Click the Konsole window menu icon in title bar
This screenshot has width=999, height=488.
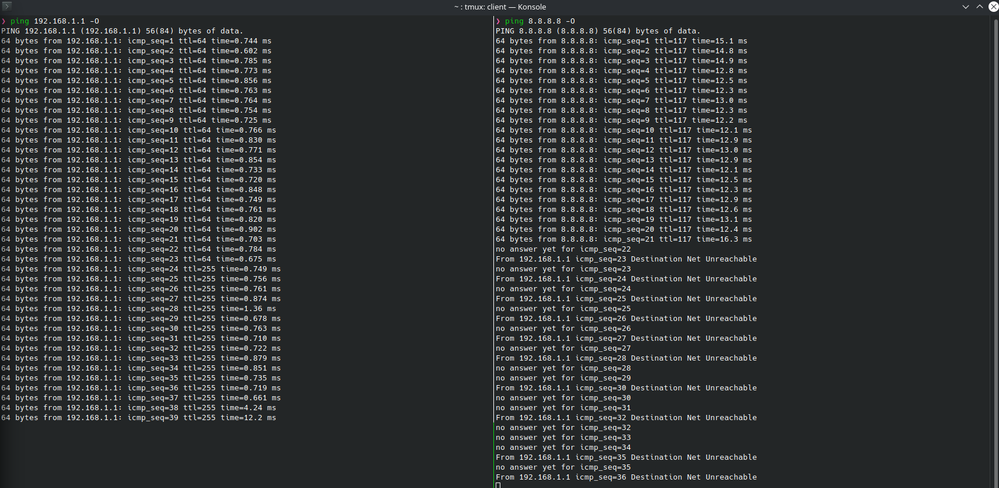click(x=7, y=6)
